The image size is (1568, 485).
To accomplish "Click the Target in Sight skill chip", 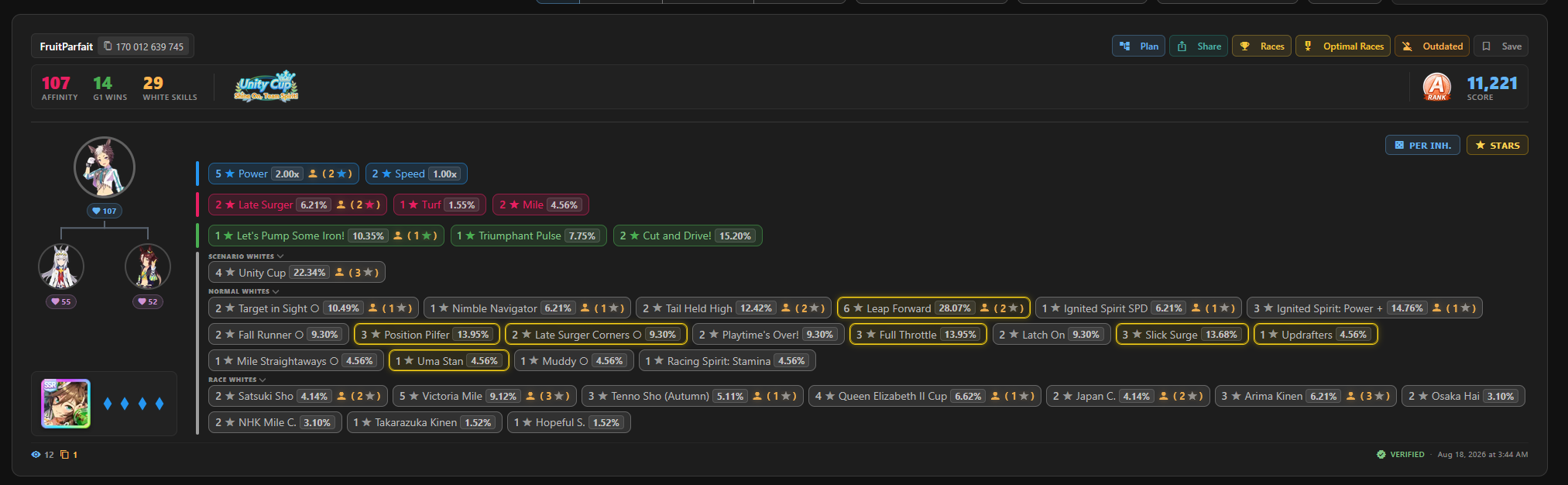I will click(314, 308).
